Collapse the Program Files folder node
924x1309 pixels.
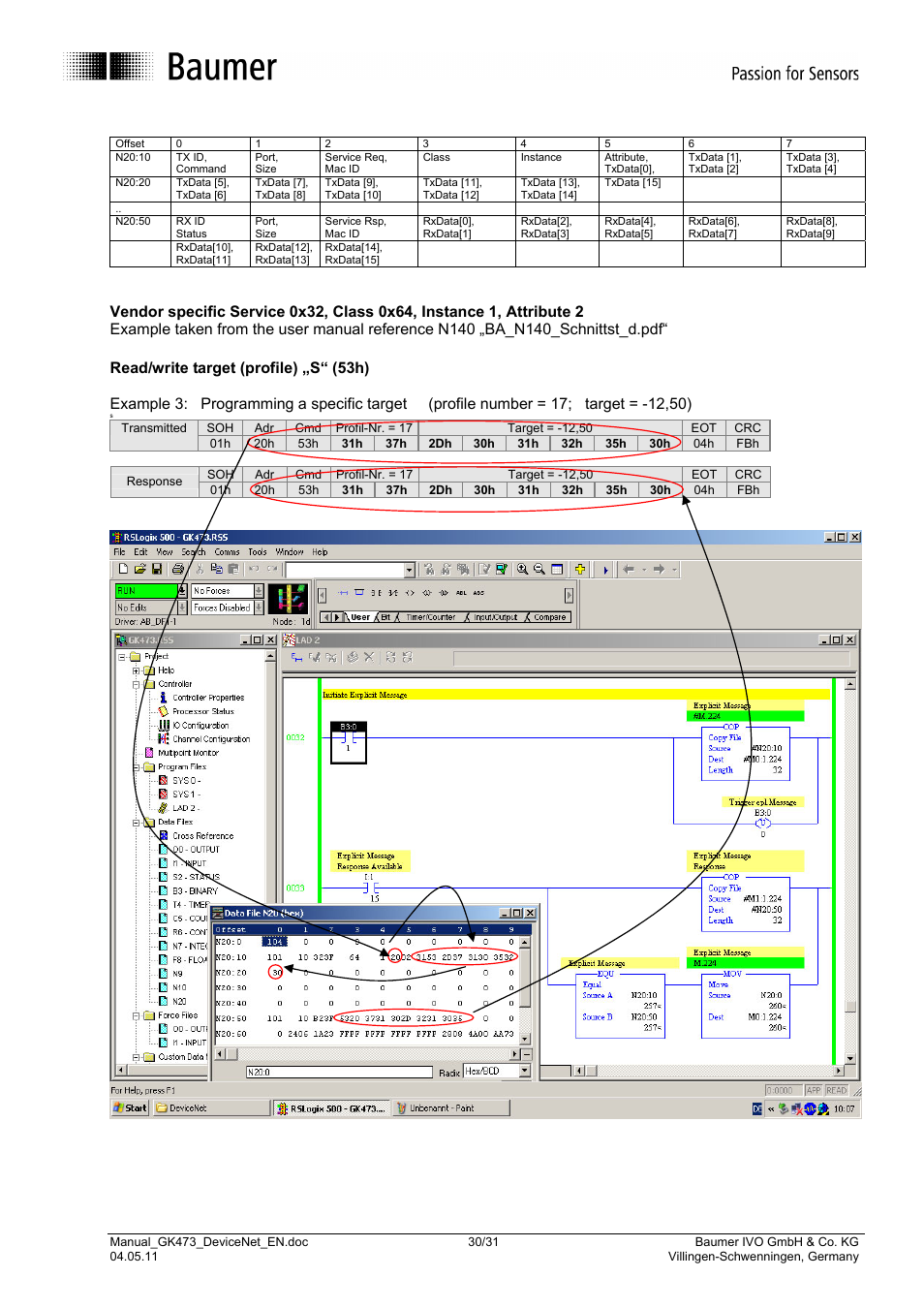click(136, 767)
